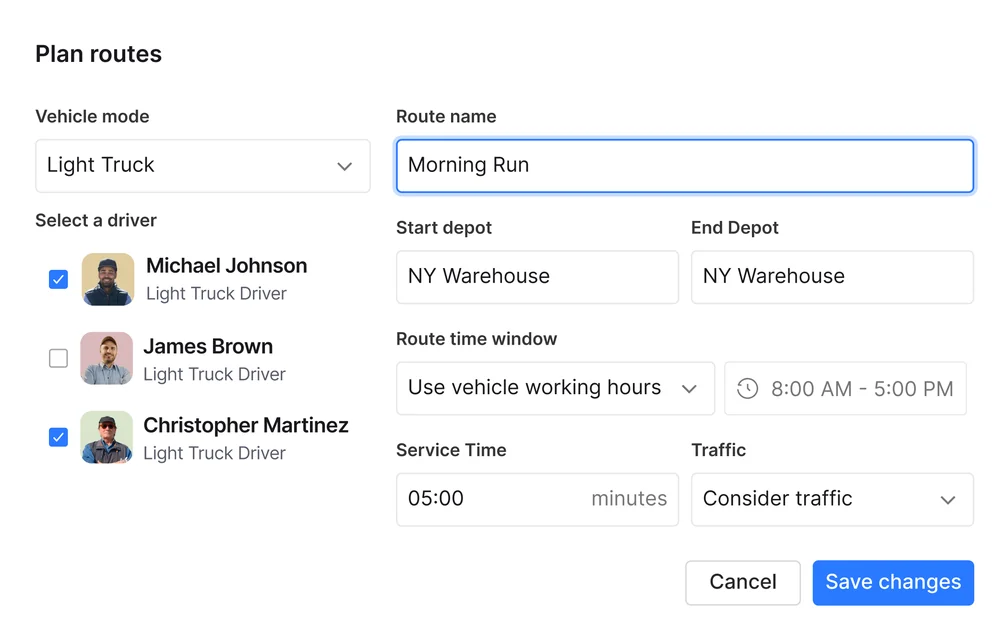Click the Vehicle mode label

click(x=92, y=116)
